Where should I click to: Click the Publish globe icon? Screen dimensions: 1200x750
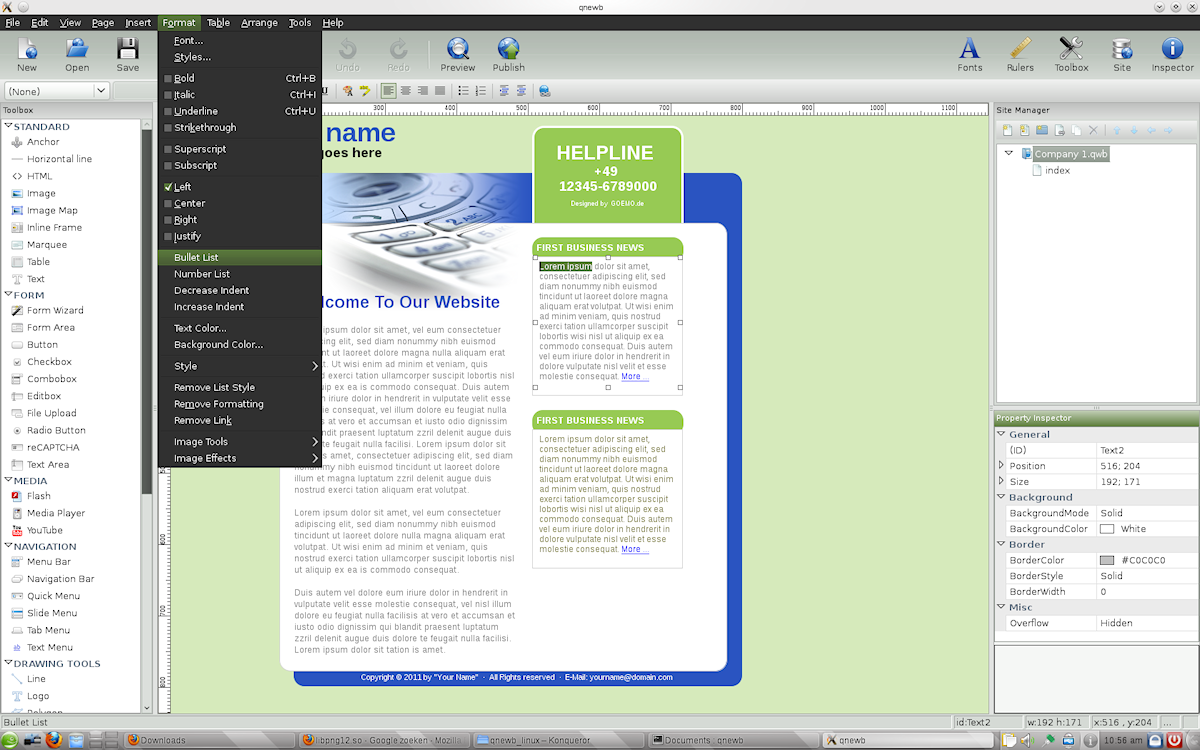point(508,54)
